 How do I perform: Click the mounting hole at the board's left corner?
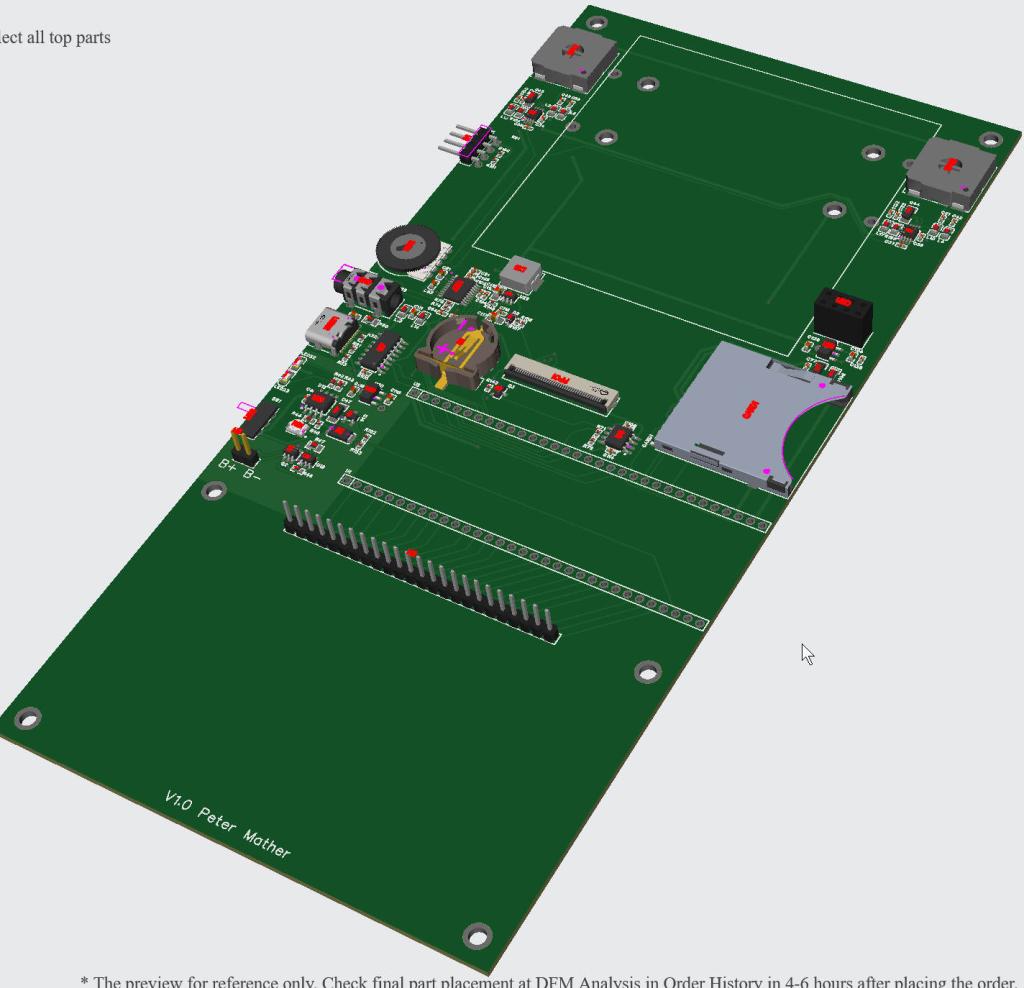[x=27, y=718]
